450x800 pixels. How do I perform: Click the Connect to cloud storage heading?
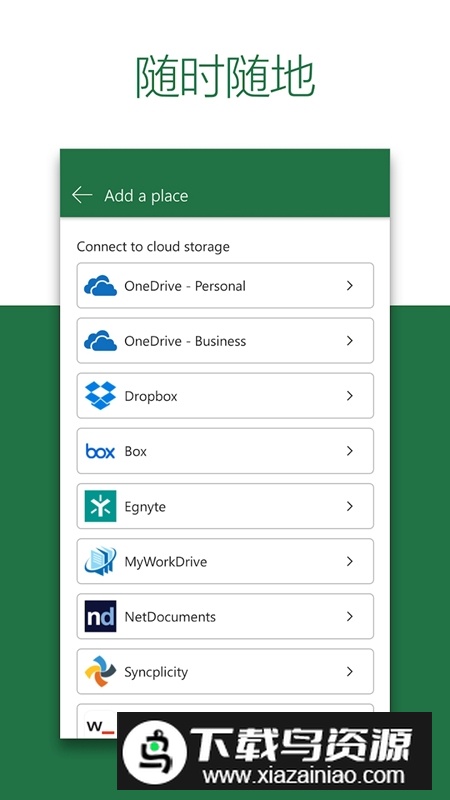[x=153, y=247]
